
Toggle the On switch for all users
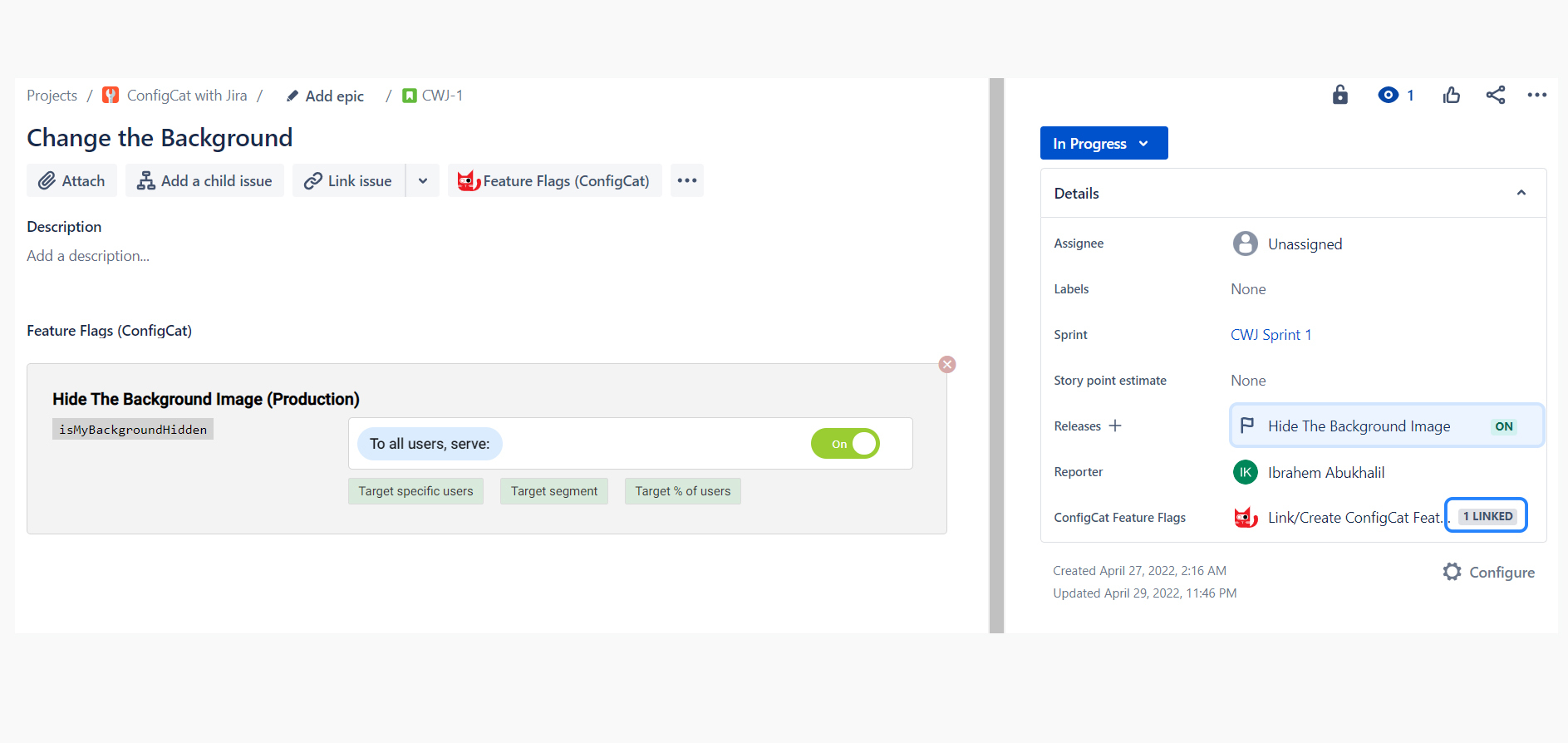(845, 444)
